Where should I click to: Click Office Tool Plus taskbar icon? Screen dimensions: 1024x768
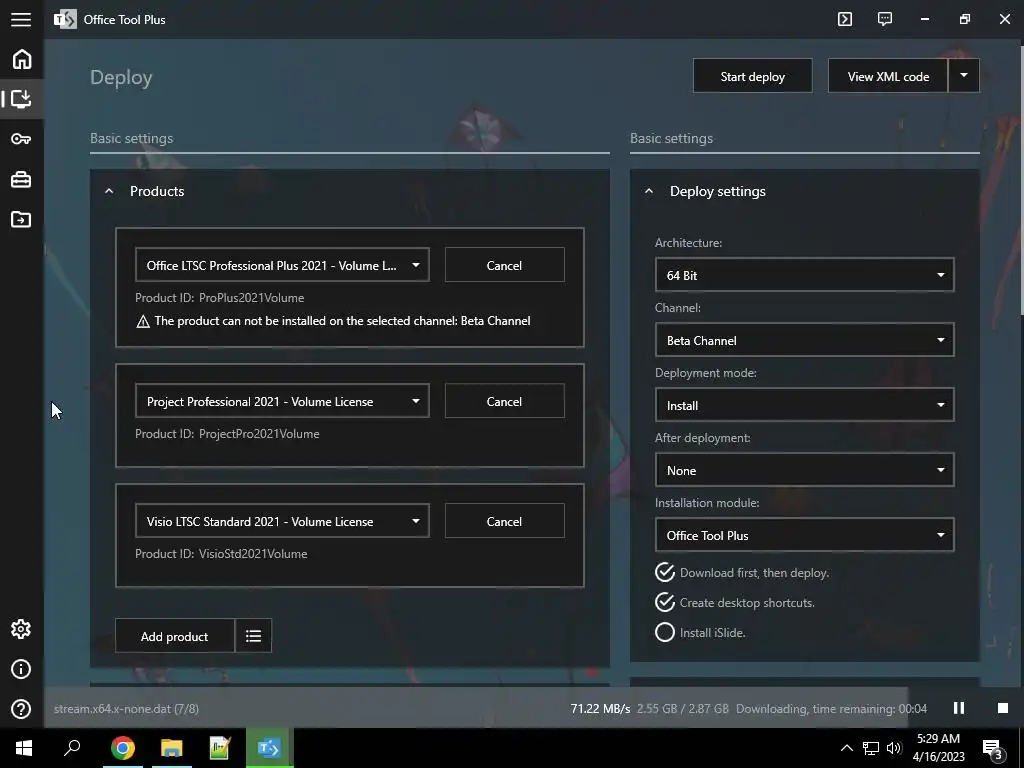coord(269,748)
